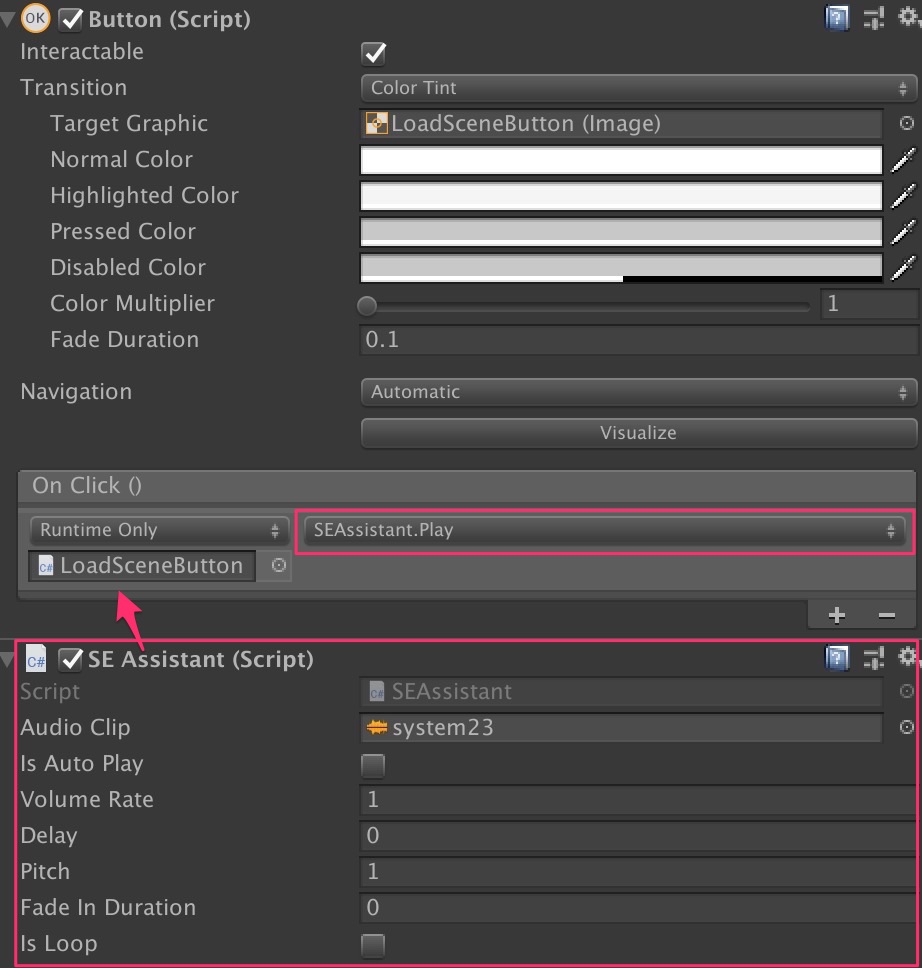Screen dimensions: 922x968
Task: Click the SE Assistant (Script) component title
Action: point(201,660)
